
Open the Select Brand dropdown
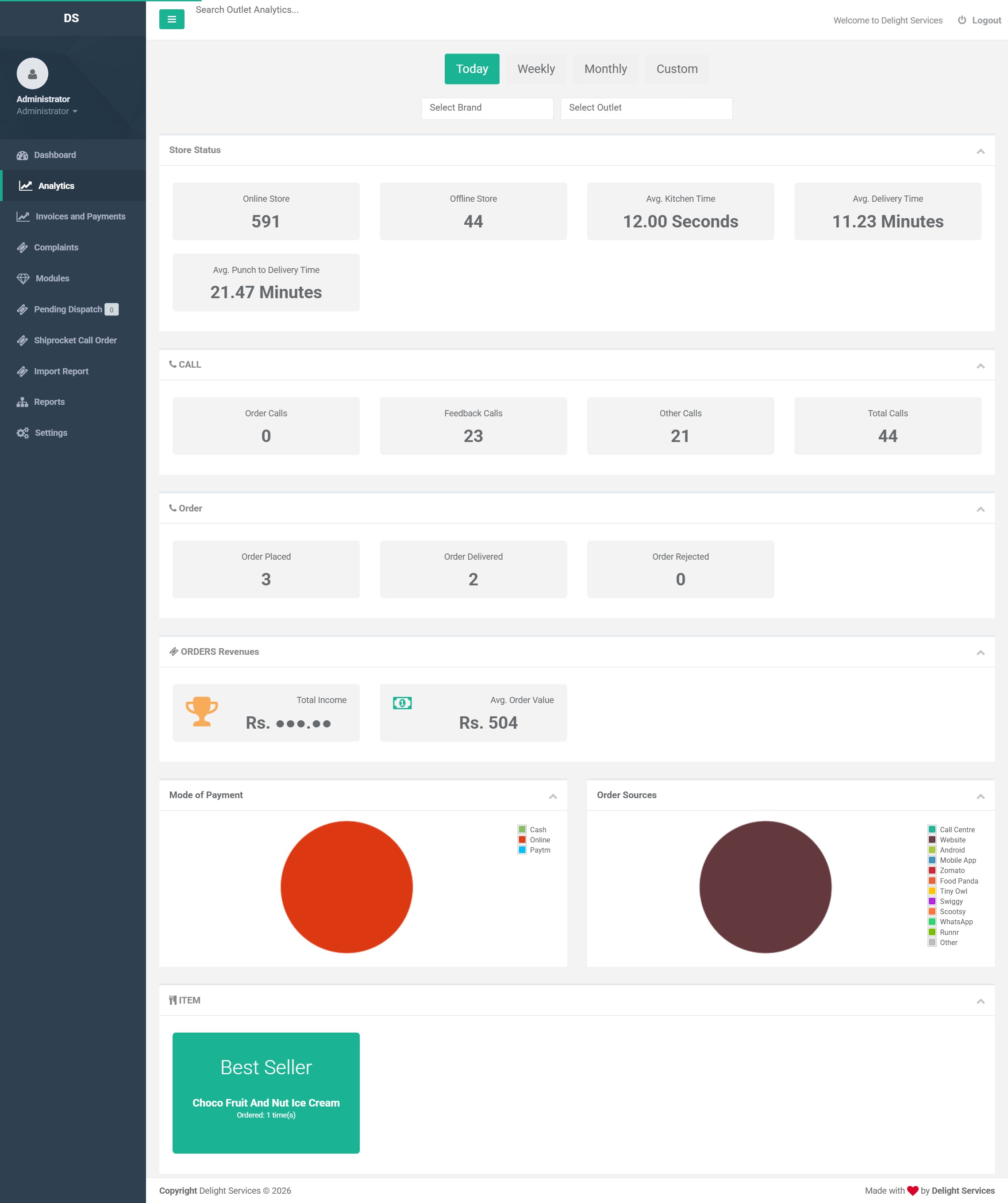click(x=487, y=108)
